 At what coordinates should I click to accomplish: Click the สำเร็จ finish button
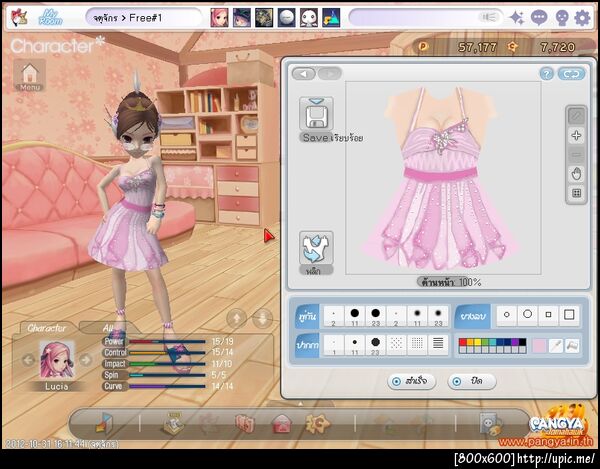412,381
